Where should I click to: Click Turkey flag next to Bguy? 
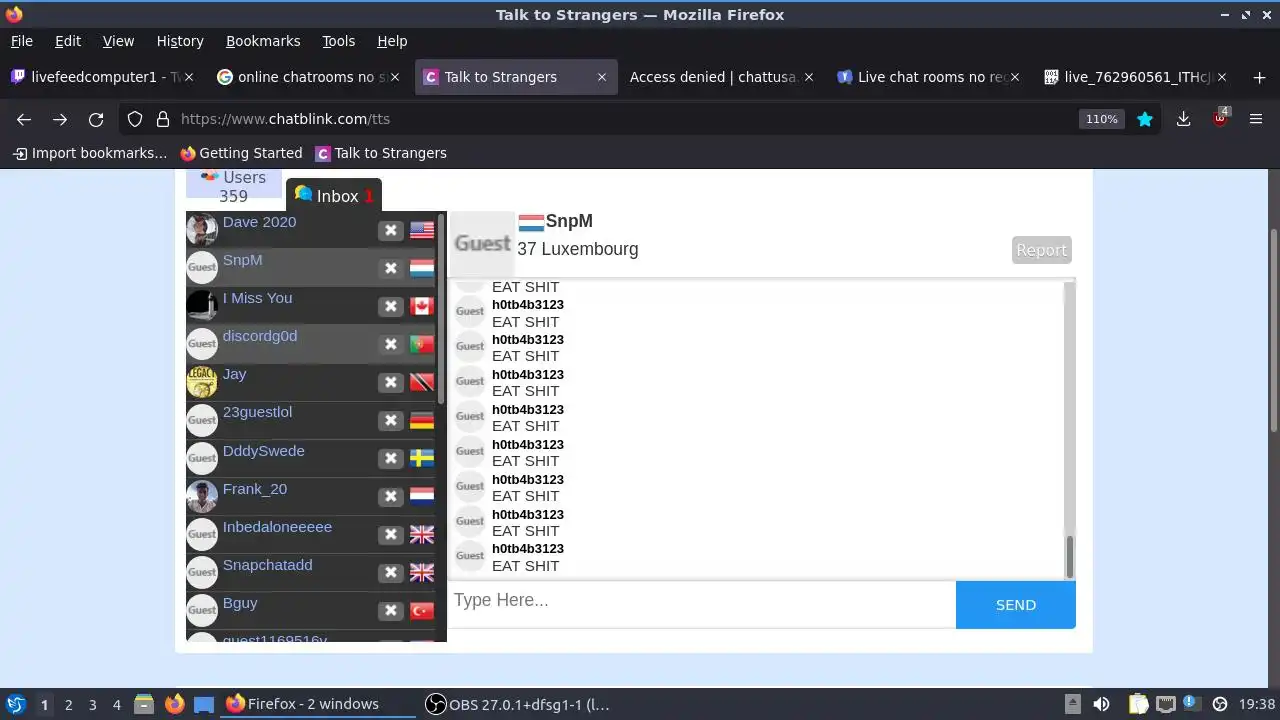click(x=422, y=610)
